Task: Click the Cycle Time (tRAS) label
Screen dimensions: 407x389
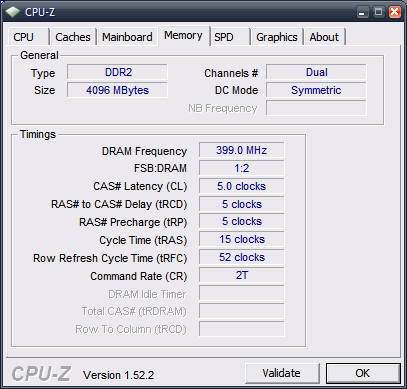Action: tap(143, 240)
